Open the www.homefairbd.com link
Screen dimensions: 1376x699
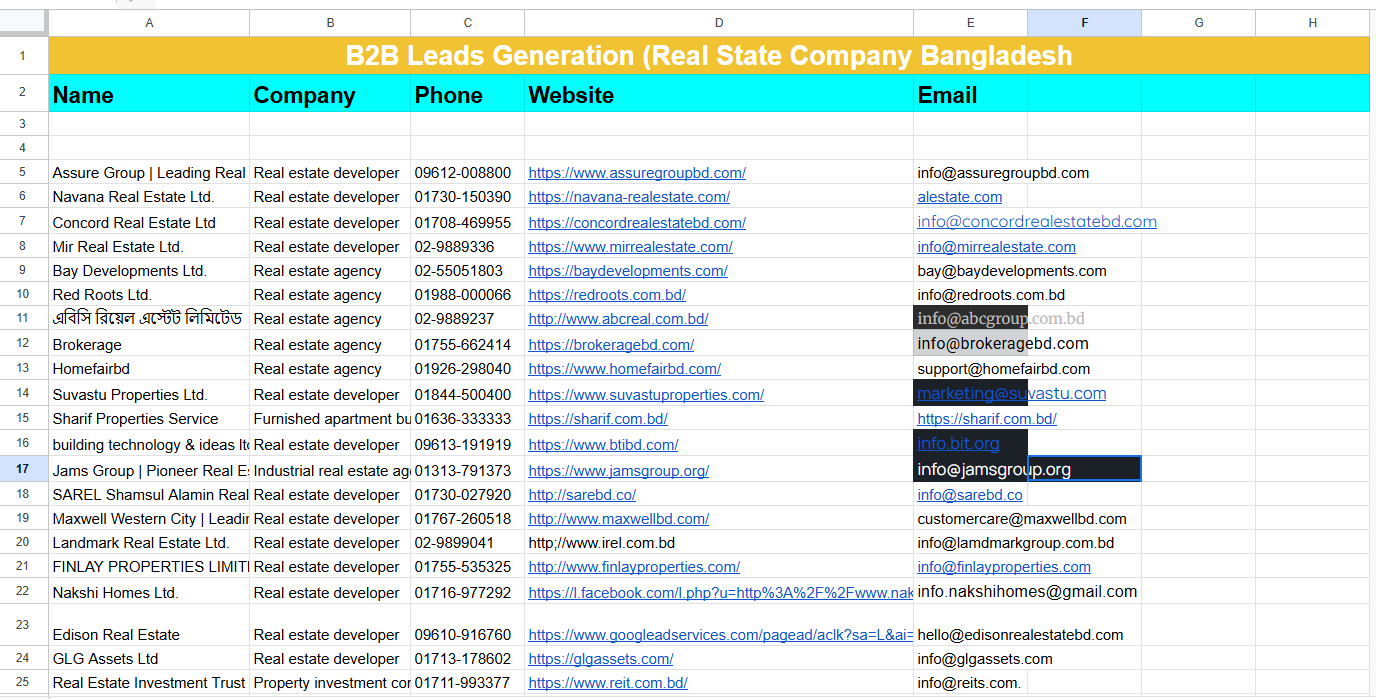tap(625, 369)
